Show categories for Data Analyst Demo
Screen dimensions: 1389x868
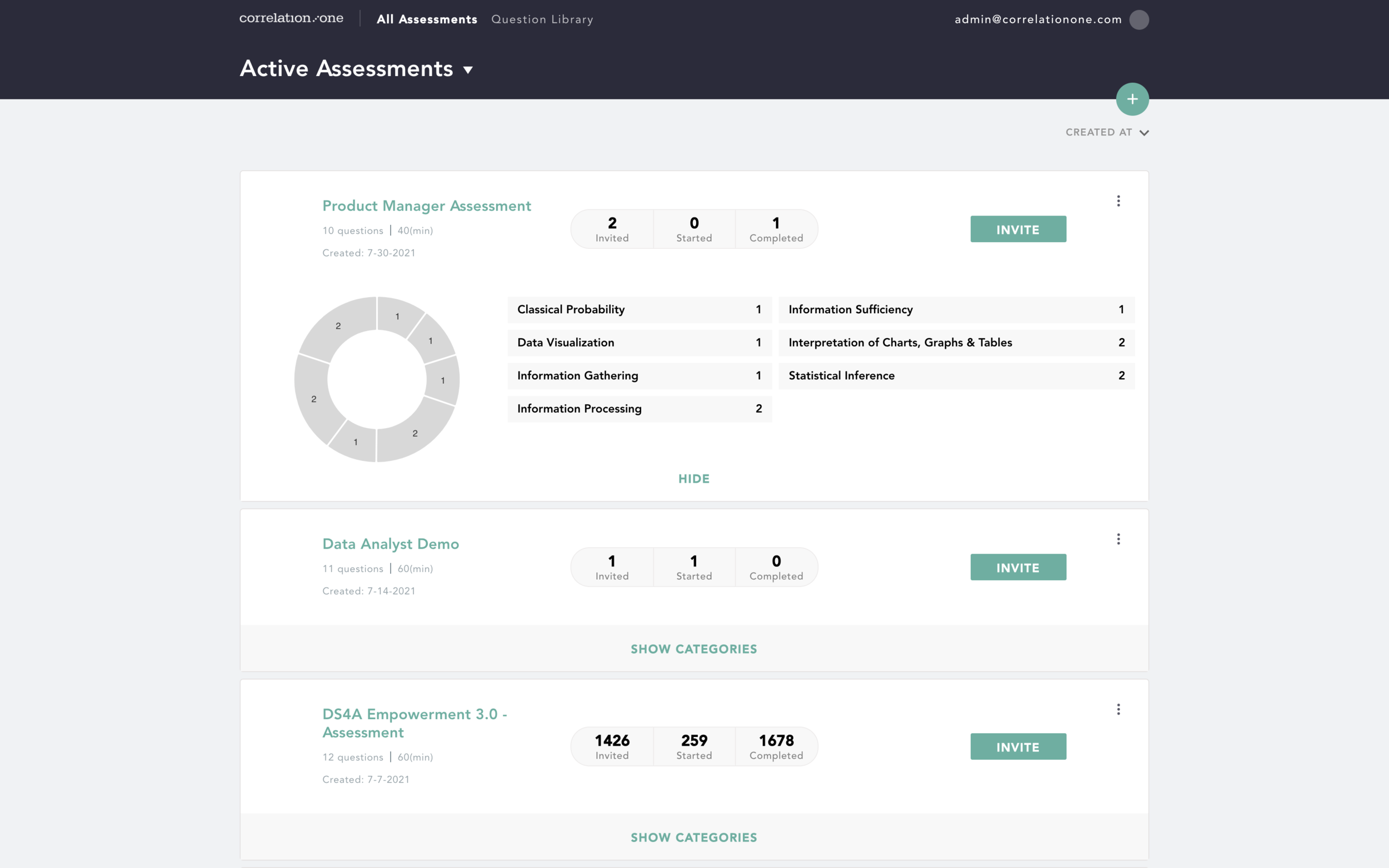click(x=693, y=649)
